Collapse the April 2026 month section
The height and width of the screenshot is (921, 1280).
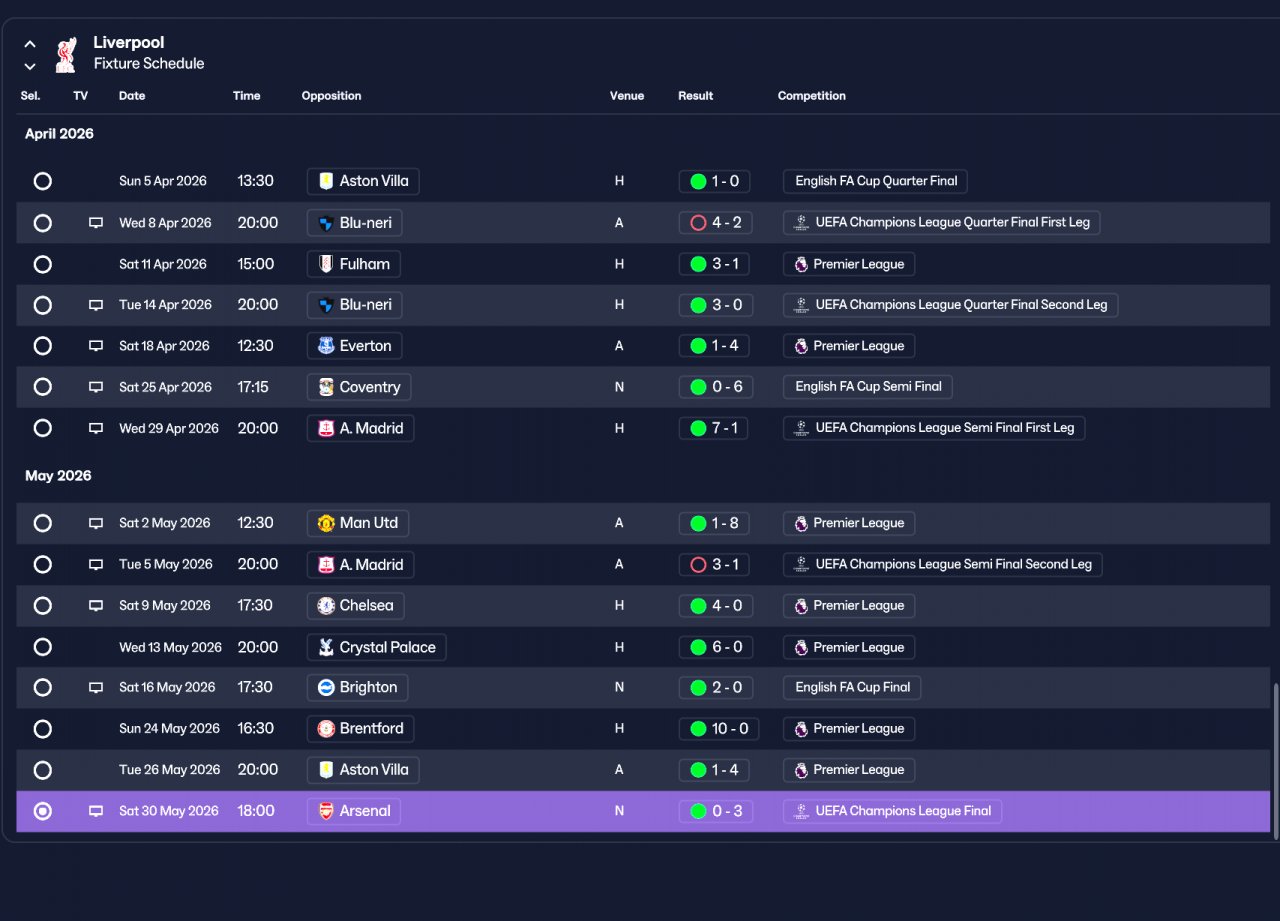(59, 134)
